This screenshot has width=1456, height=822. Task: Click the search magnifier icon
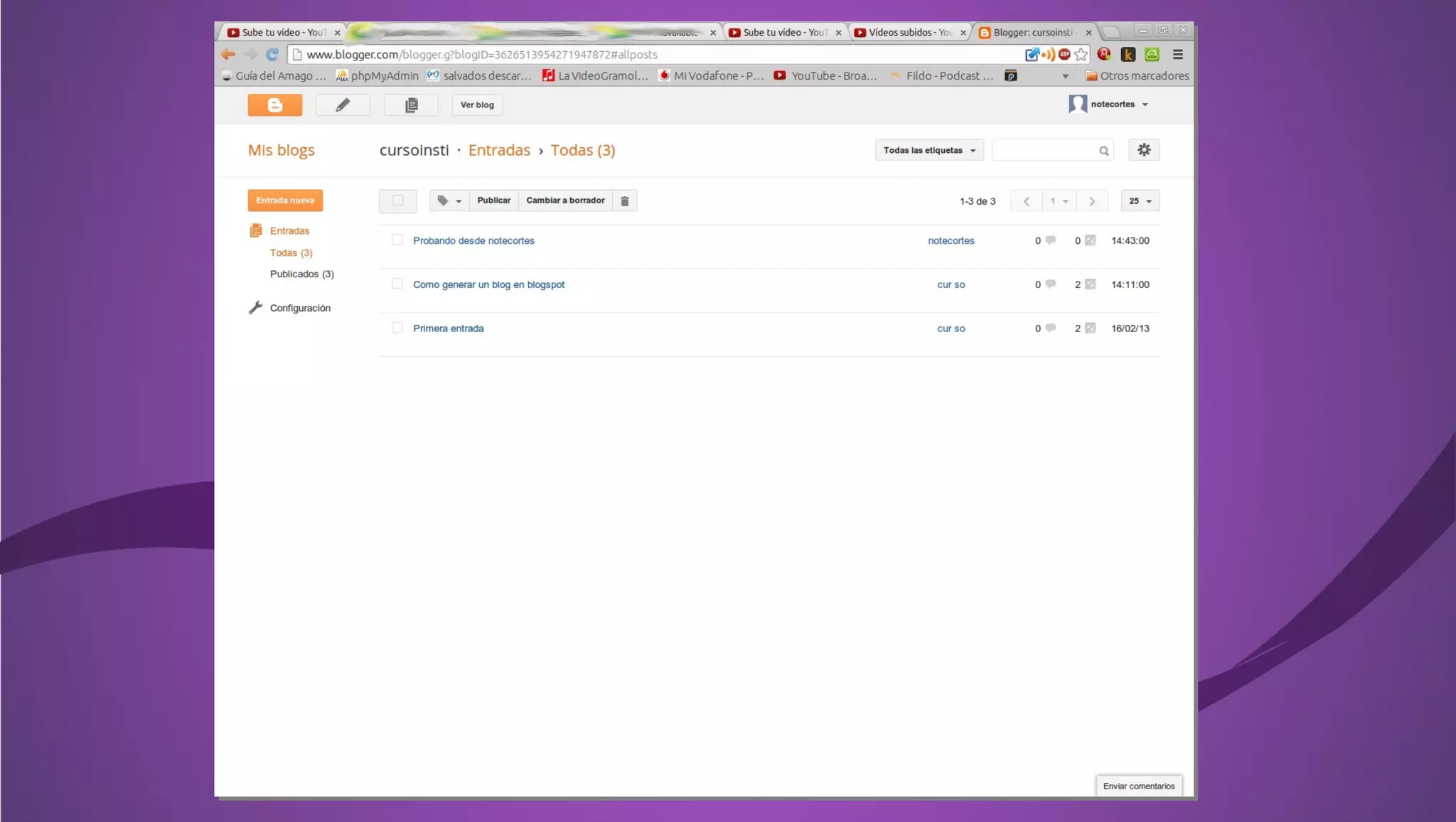tap(1103, 151)
